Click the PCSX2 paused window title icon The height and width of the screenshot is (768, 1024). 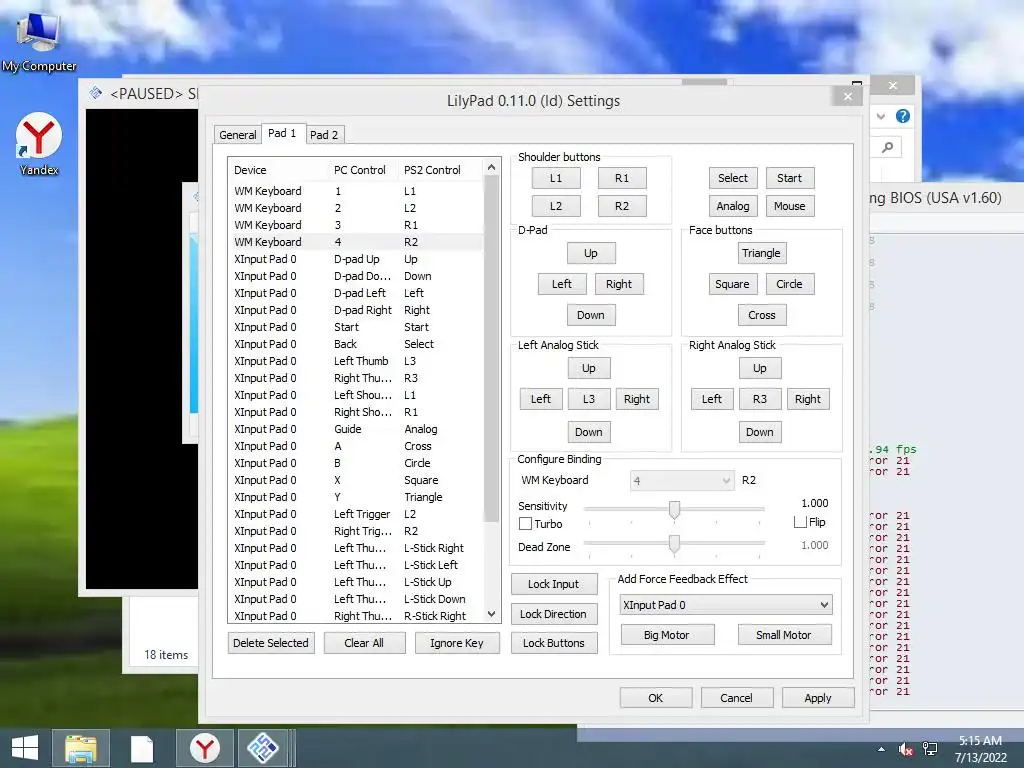point(95,93)
